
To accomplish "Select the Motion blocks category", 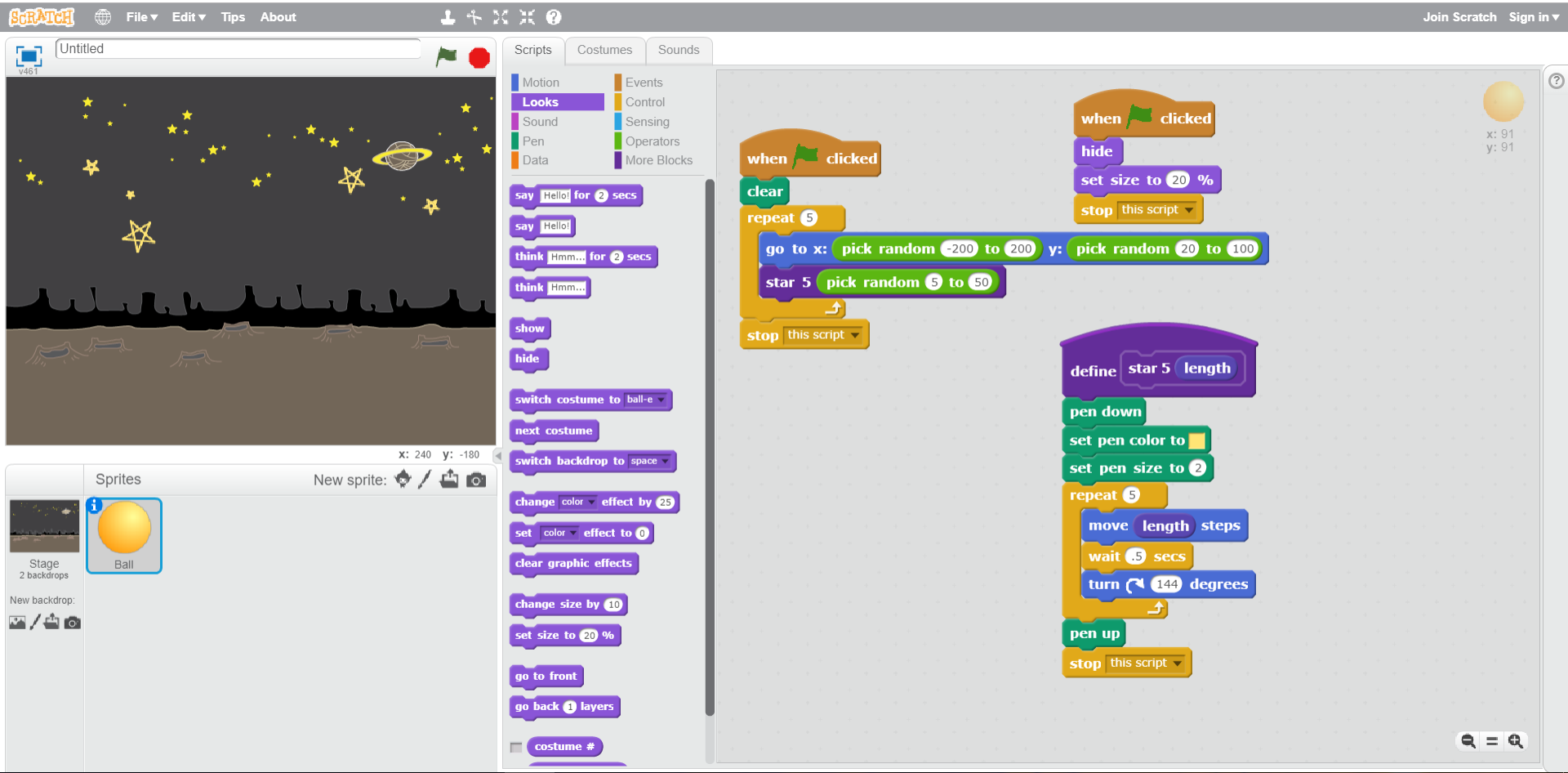I will point(541,83).
